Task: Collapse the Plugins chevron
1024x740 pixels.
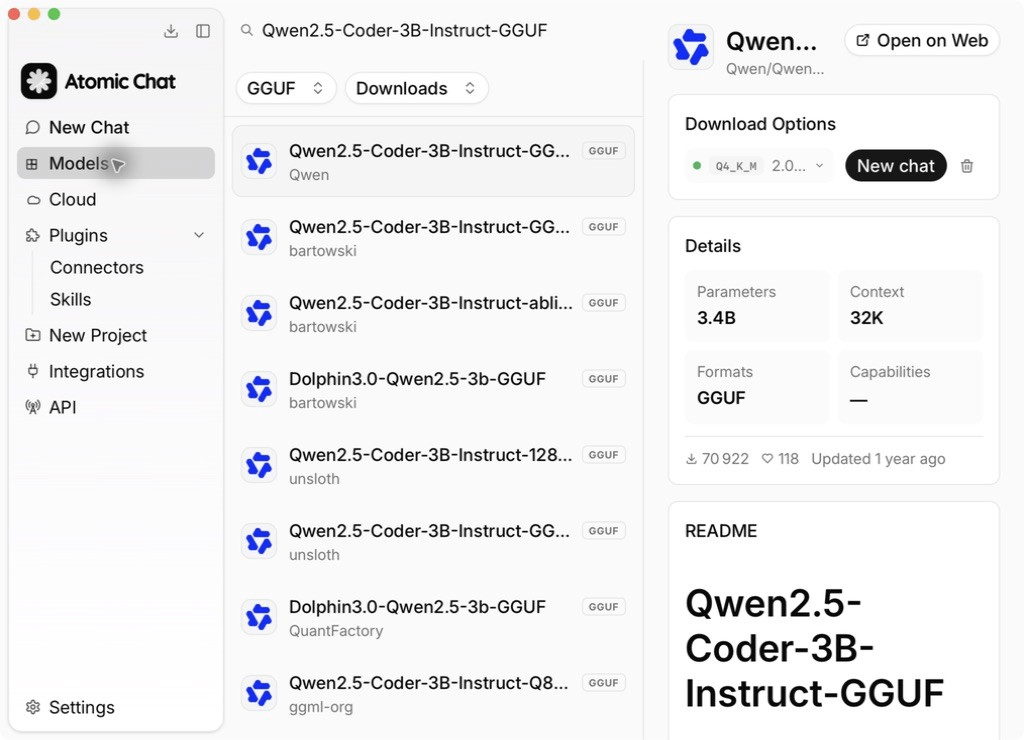Action: (199, 235)
